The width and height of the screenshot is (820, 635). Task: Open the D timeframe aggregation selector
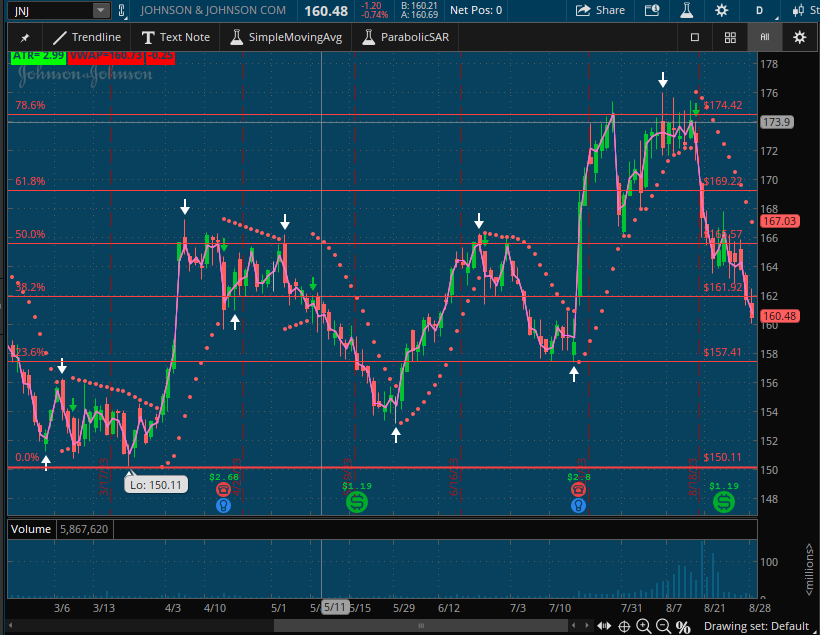(759, 10)
